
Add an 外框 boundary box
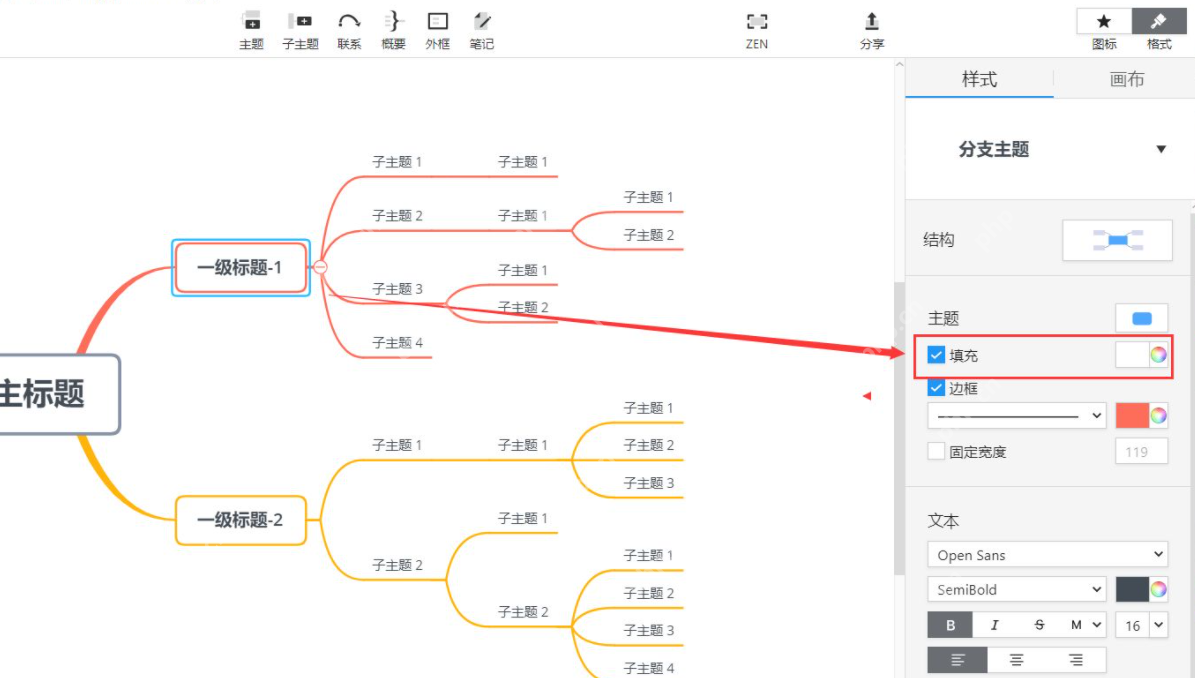coord(437,27)
